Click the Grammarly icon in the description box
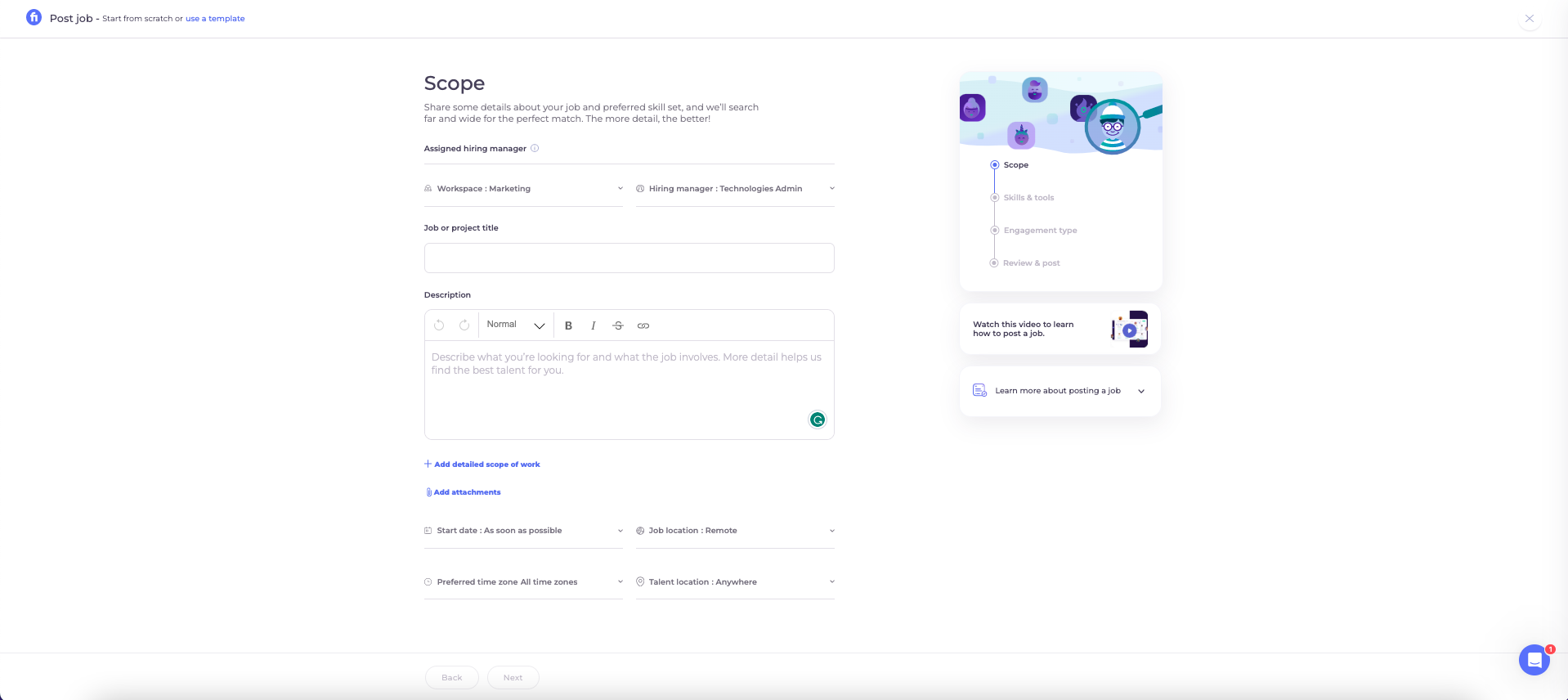 point(818,420)
